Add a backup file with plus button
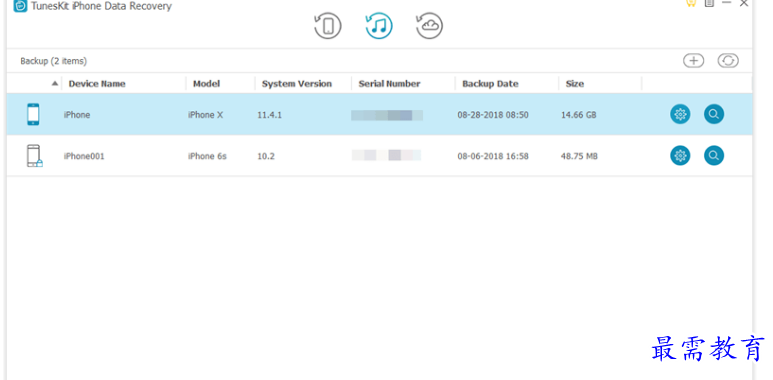This screenshot has width=773, height=380. [693, 61]
